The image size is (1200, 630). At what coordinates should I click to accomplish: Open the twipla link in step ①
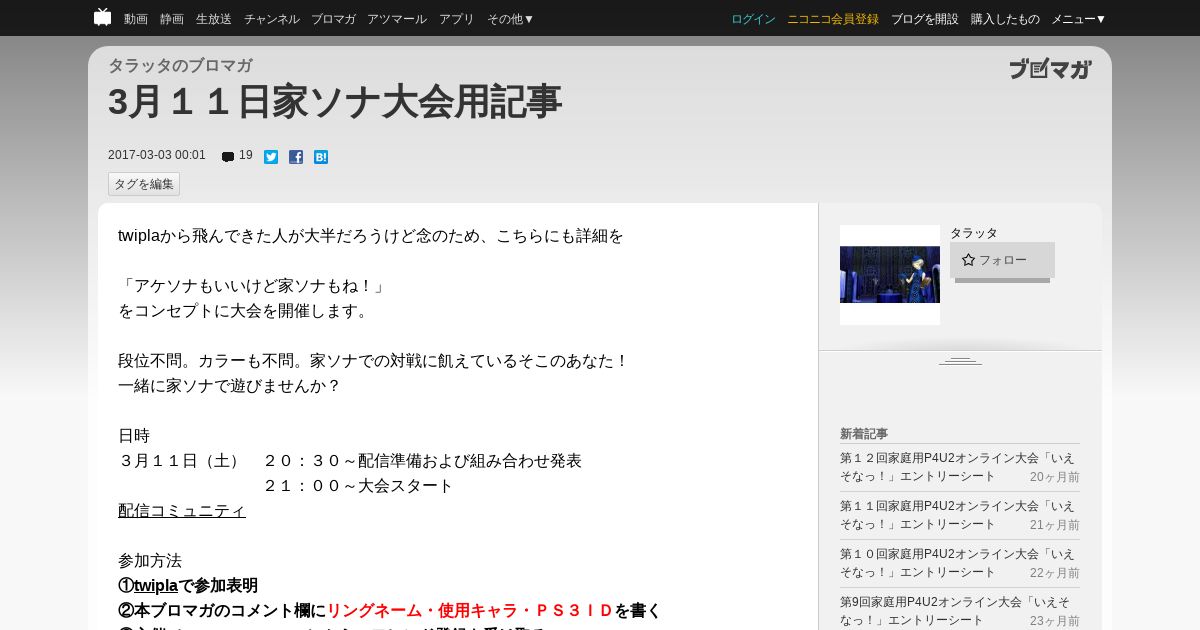coord(156,586)
